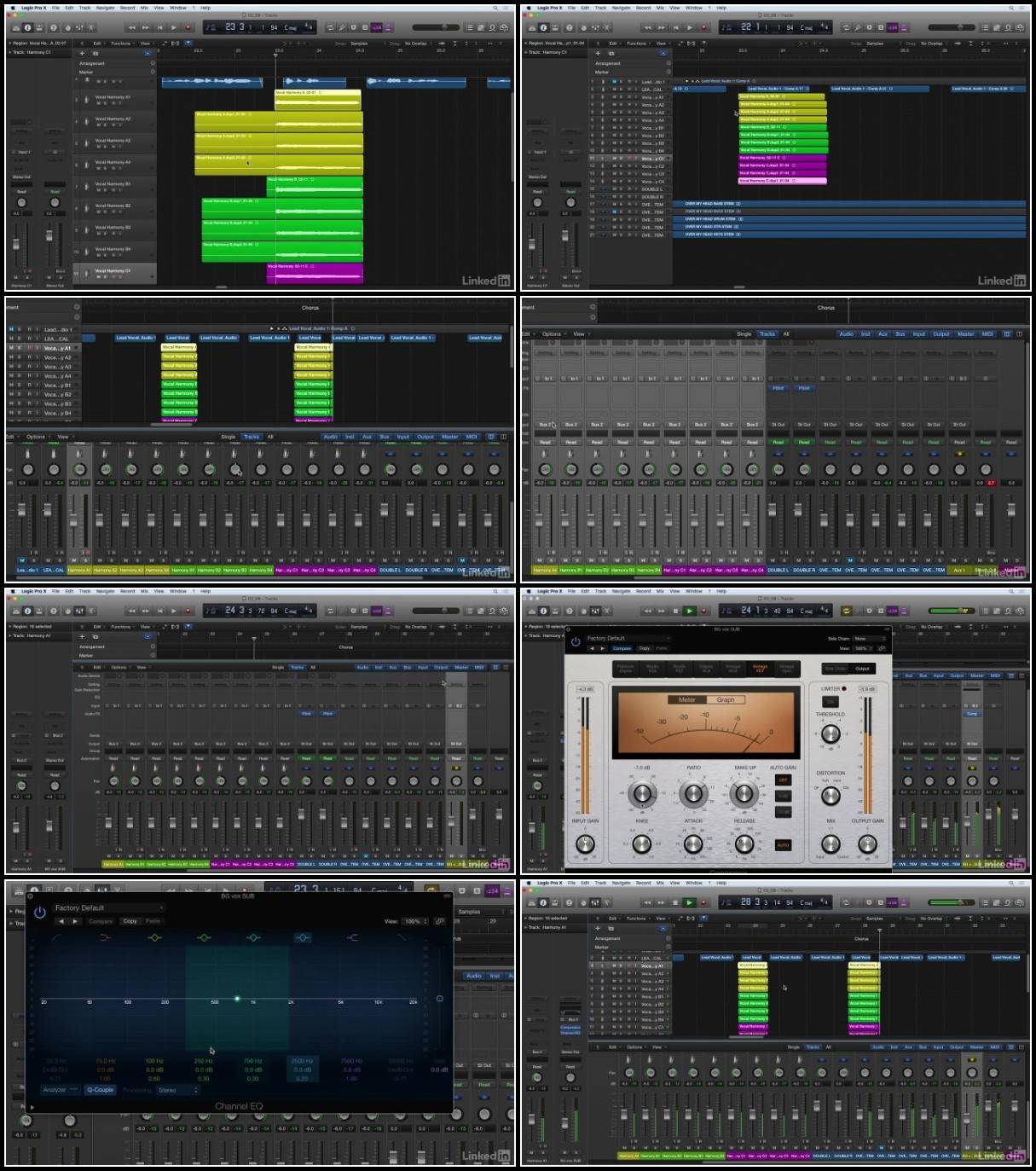
Task: Click green Play button above Compressor window
Action: click(690, 611)
